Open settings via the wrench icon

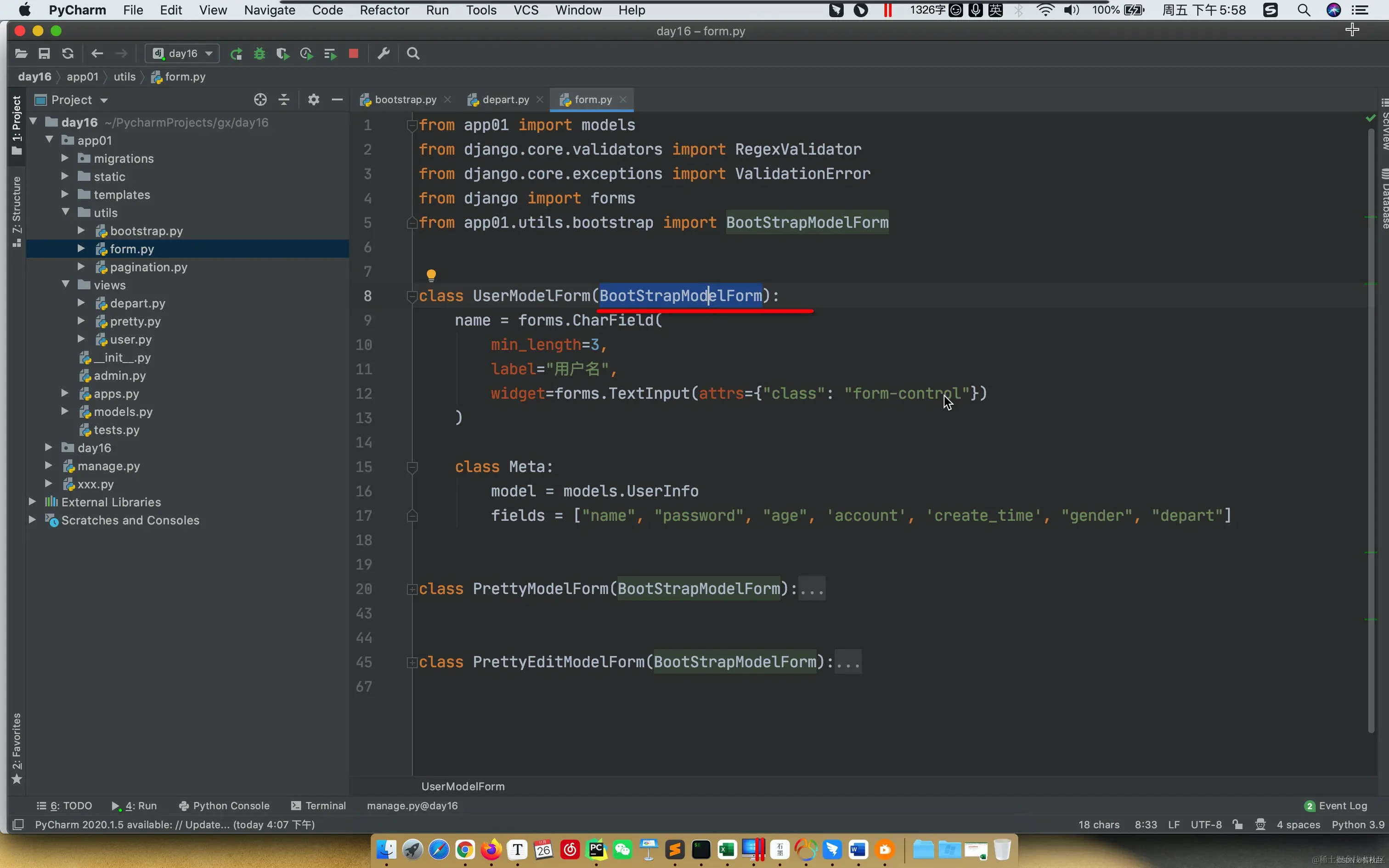pyautogui.click(x=384, y=54)
